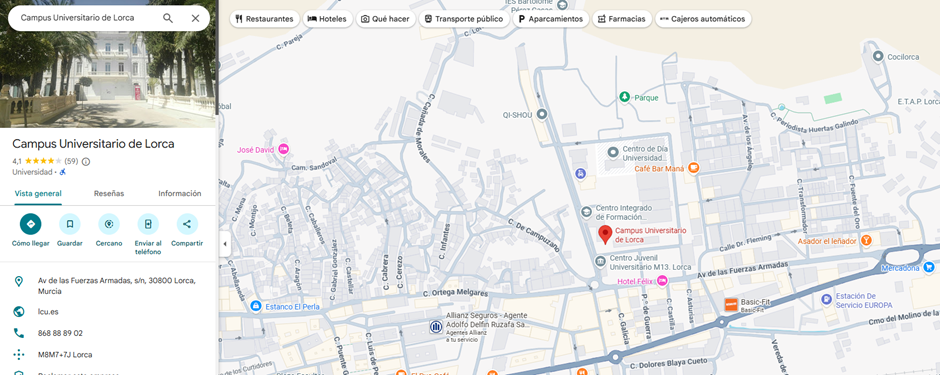Click the red Campus Universitario map pin
940x375 pixels.
605,234
